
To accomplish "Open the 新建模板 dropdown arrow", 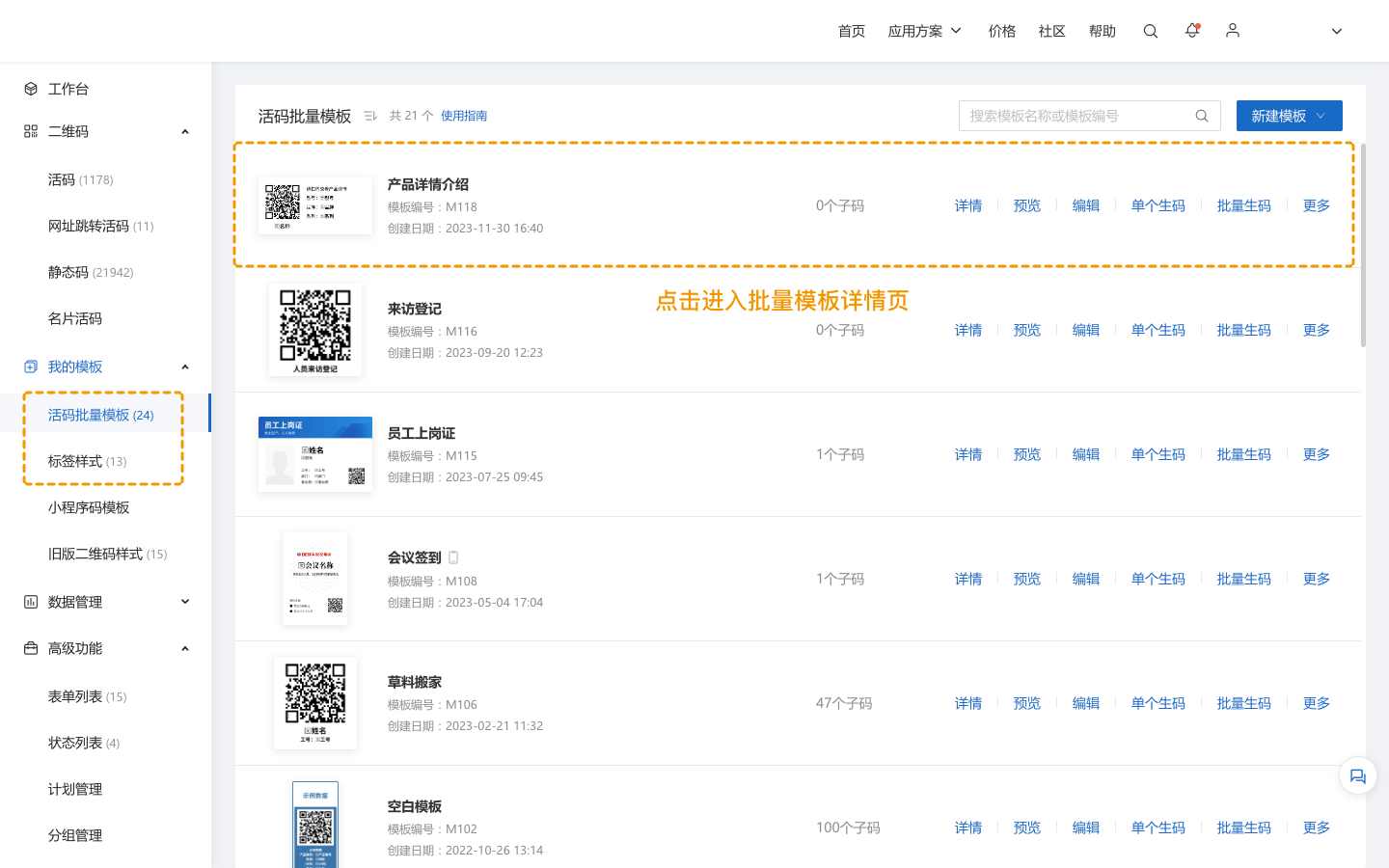I will pyautogui.click(x=1321, y=116).
